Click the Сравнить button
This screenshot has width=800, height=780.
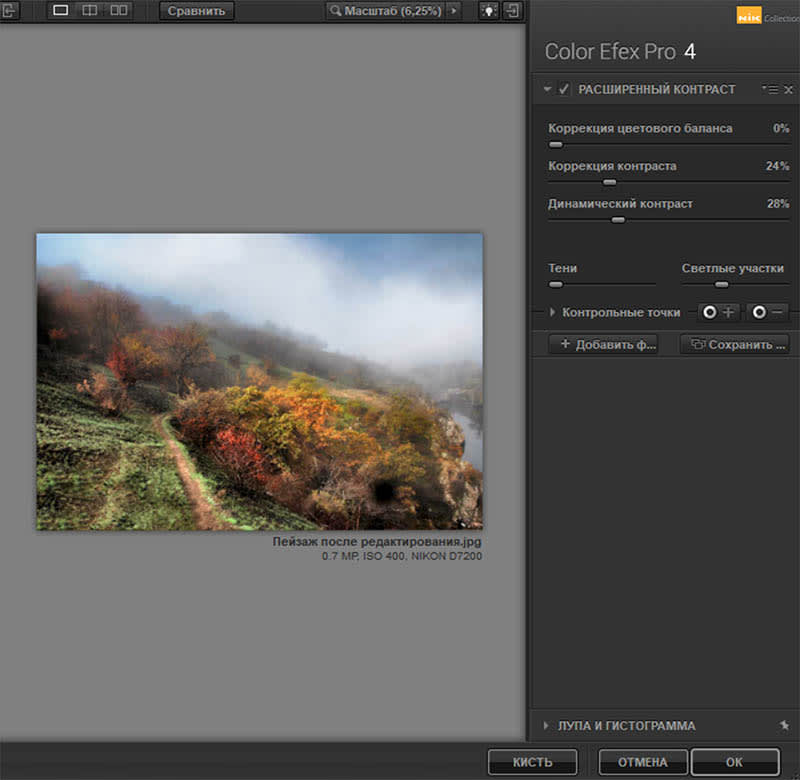(x=196, y=11)
